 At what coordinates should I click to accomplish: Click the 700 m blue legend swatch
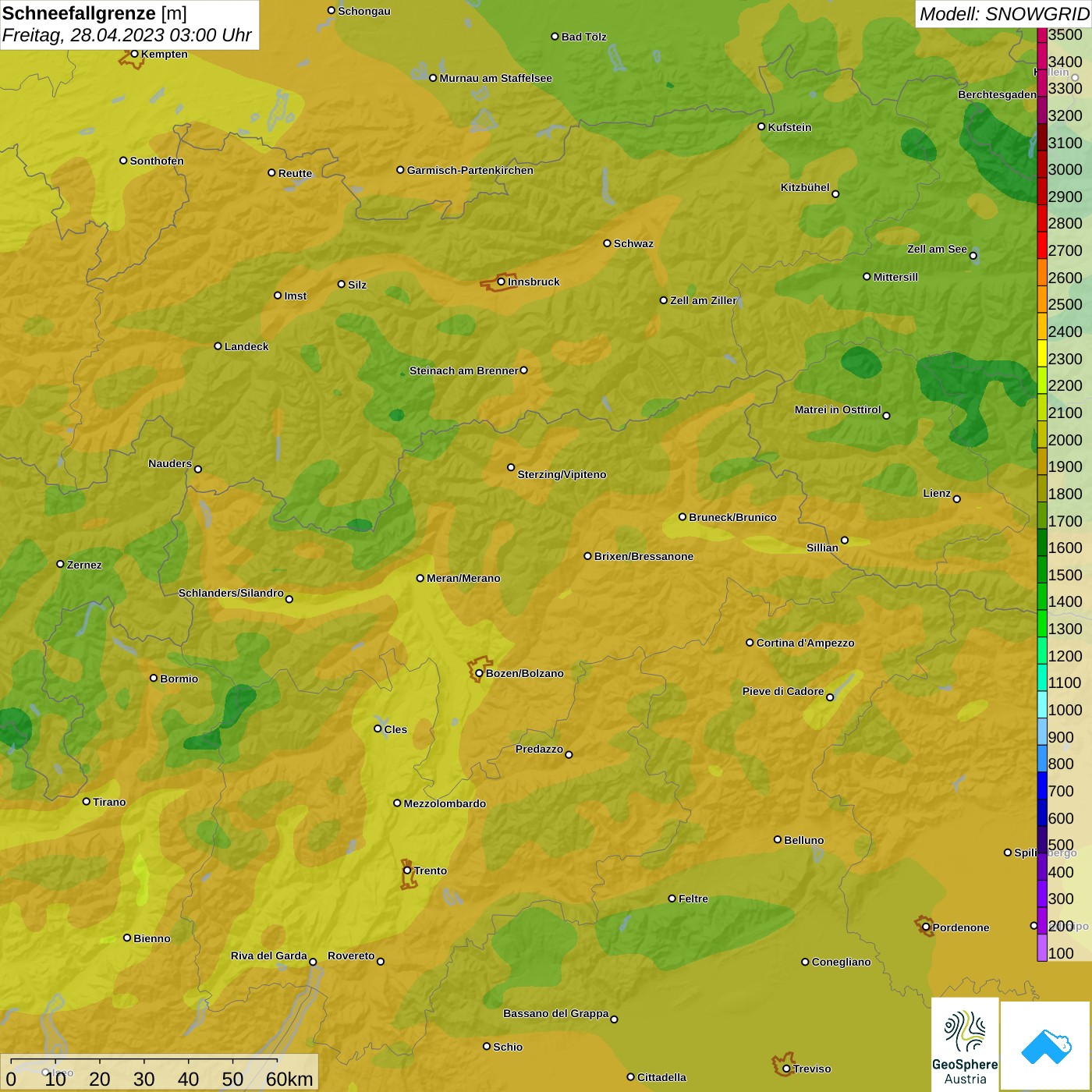(1042, 785)
